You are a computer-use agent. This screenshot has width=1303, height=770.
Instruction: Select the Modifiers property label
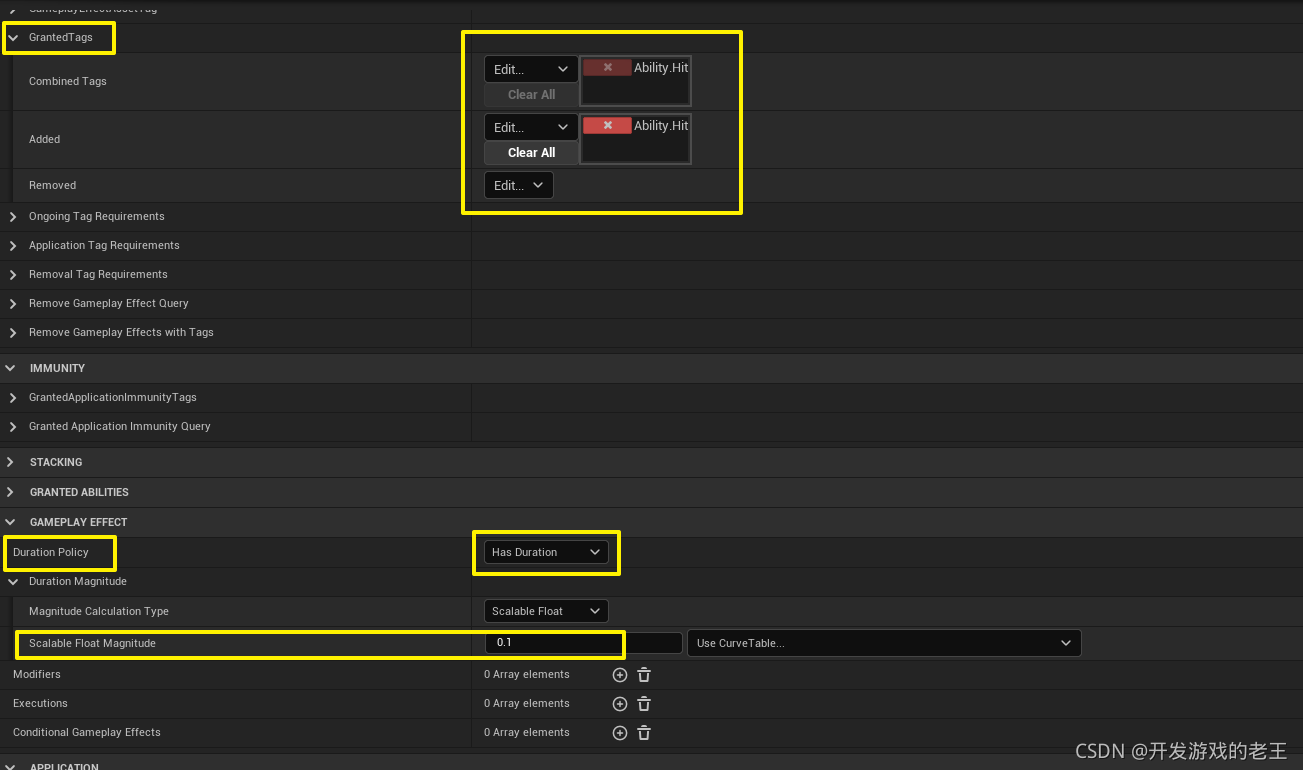click(x=37, y=675)
